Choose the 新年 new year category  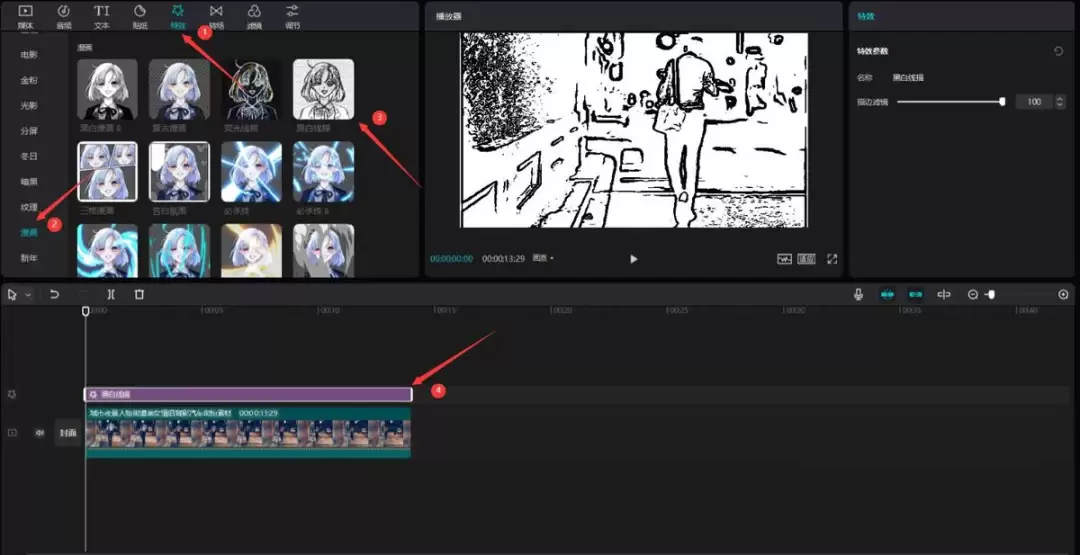(29, 258)
